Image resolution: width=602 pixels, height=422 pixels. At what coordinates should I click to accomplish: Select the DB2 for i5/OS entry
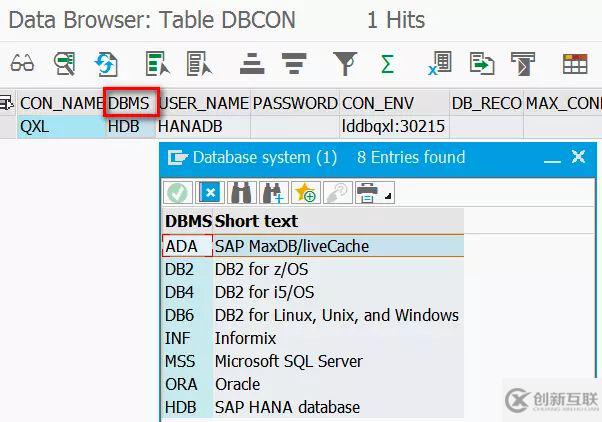pyautogui.click(x=313, y=292)
